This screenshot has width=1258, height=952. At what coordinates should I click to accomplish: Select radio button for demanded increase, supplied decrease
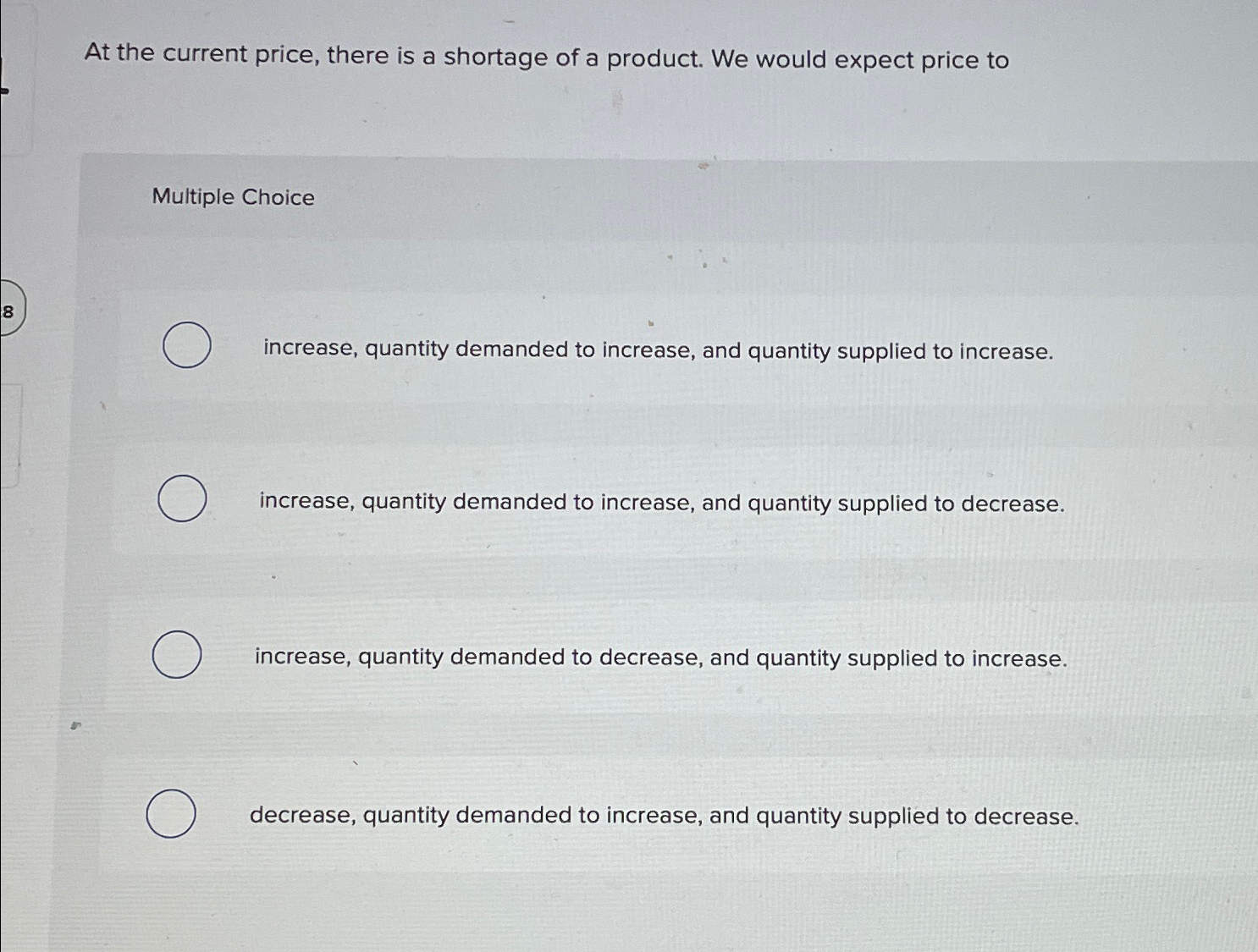click(x=182, y=498)
